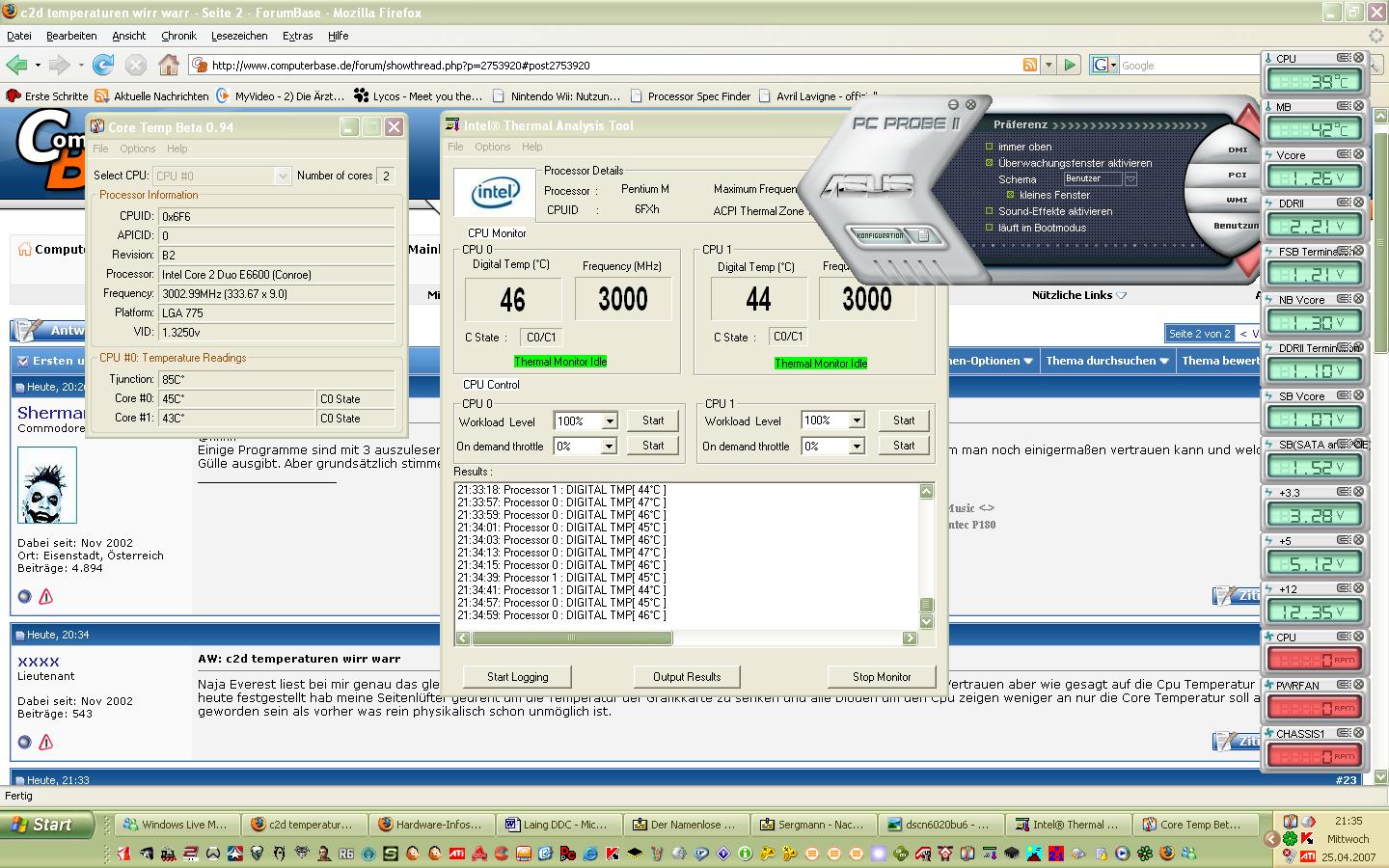Click the Results vertical scrollbar down arrow

click(926, 622)
